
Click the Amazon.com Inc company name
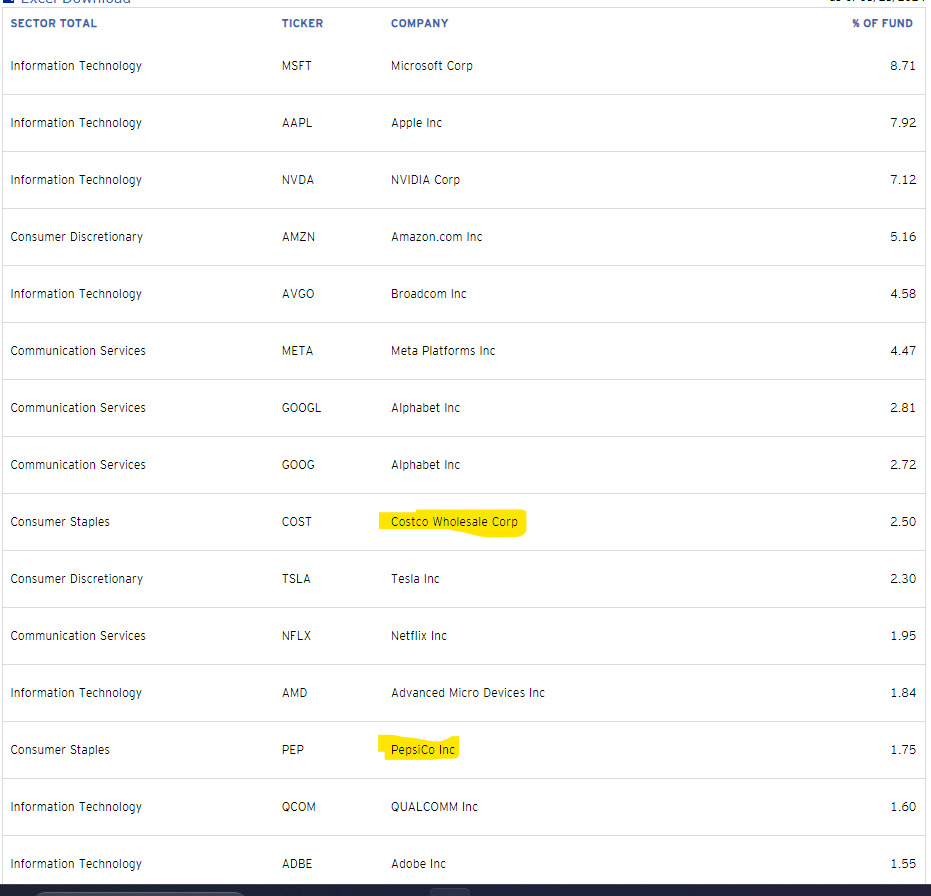(436, 237)
